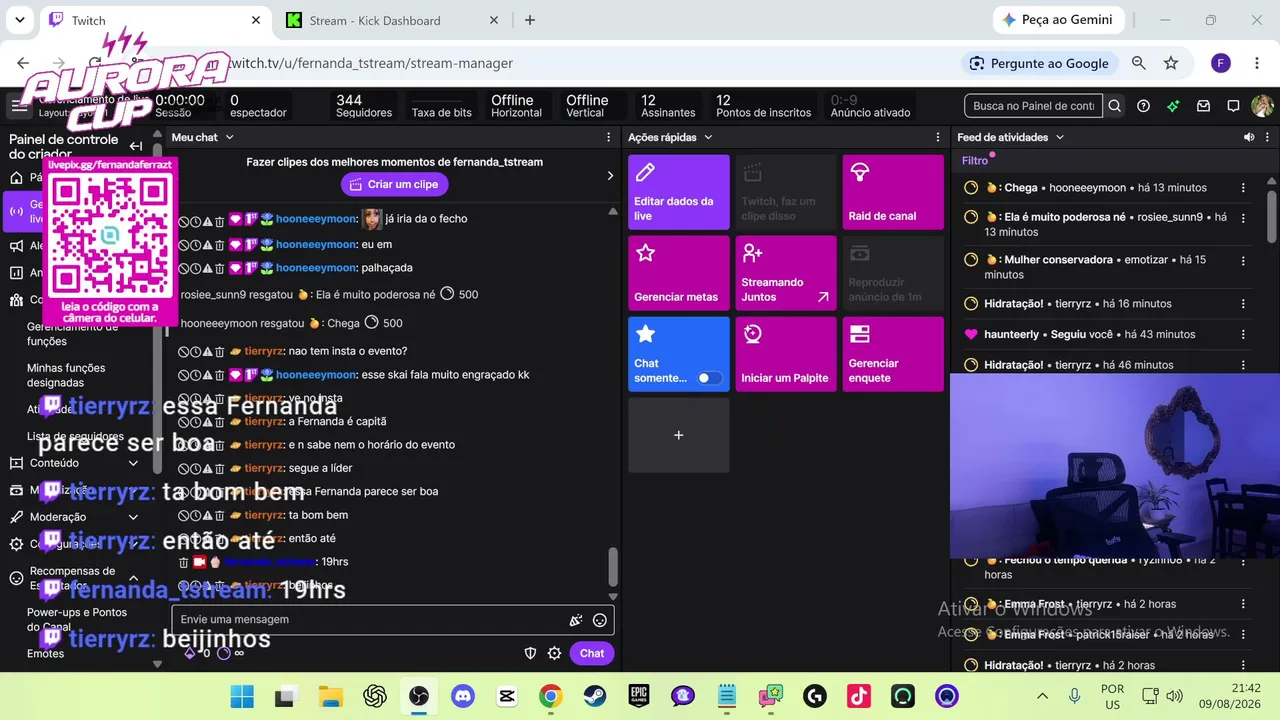
Task: Timeout icon on tierryrz 'segue a líder' message
Action: [x=196, y=468]
